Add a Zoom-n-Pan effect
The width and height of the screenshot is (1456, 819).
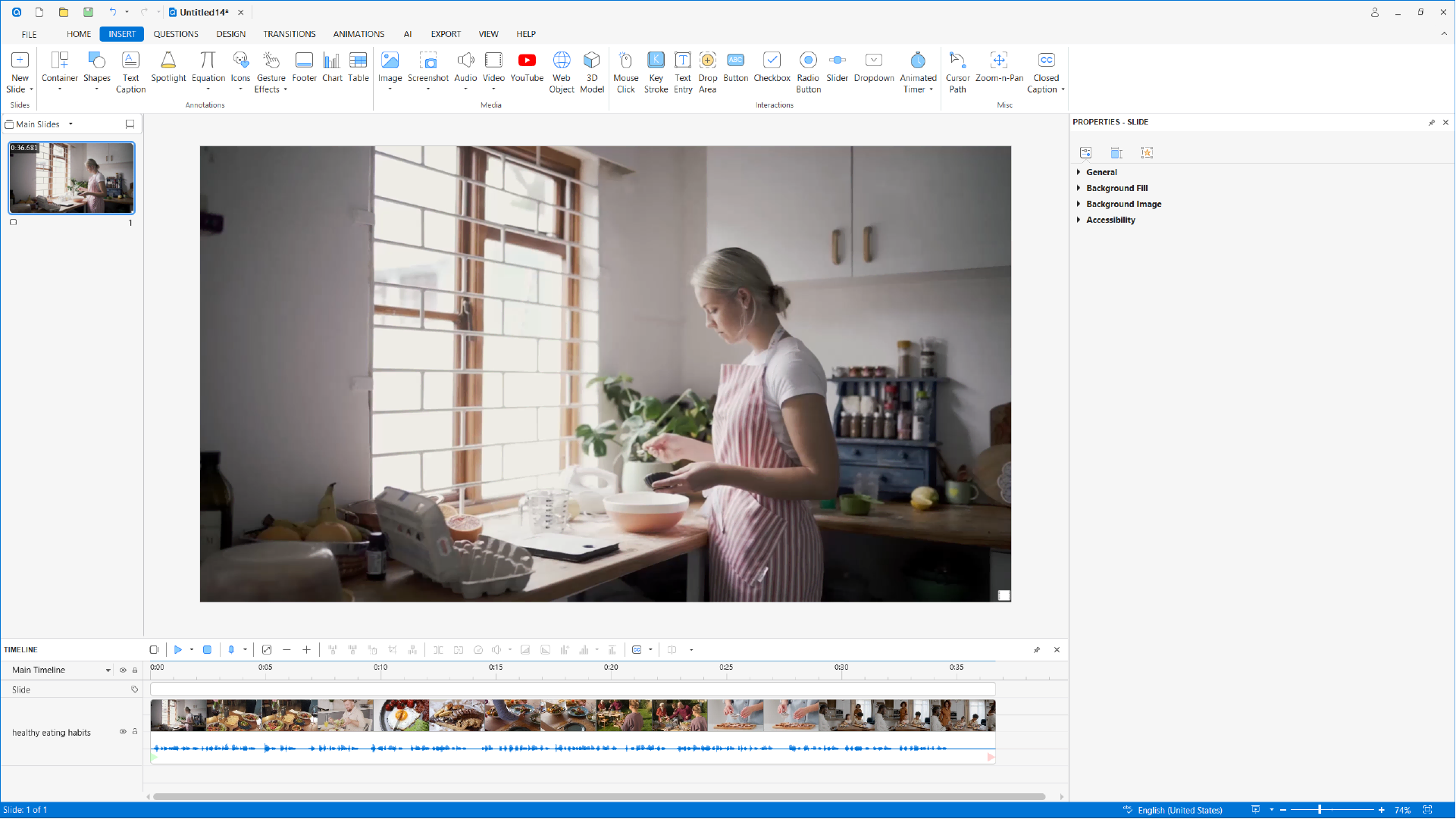coord(998,67)
